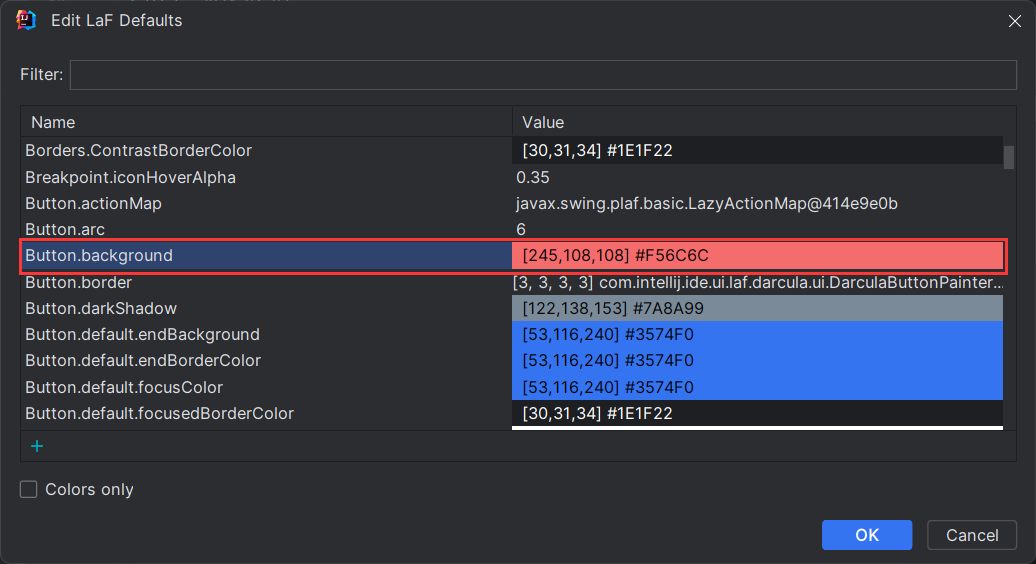Open the Button.background #F56C6C color swatch
The width and height of the screenshot is (1036, 564).
[x=757, y=256]
